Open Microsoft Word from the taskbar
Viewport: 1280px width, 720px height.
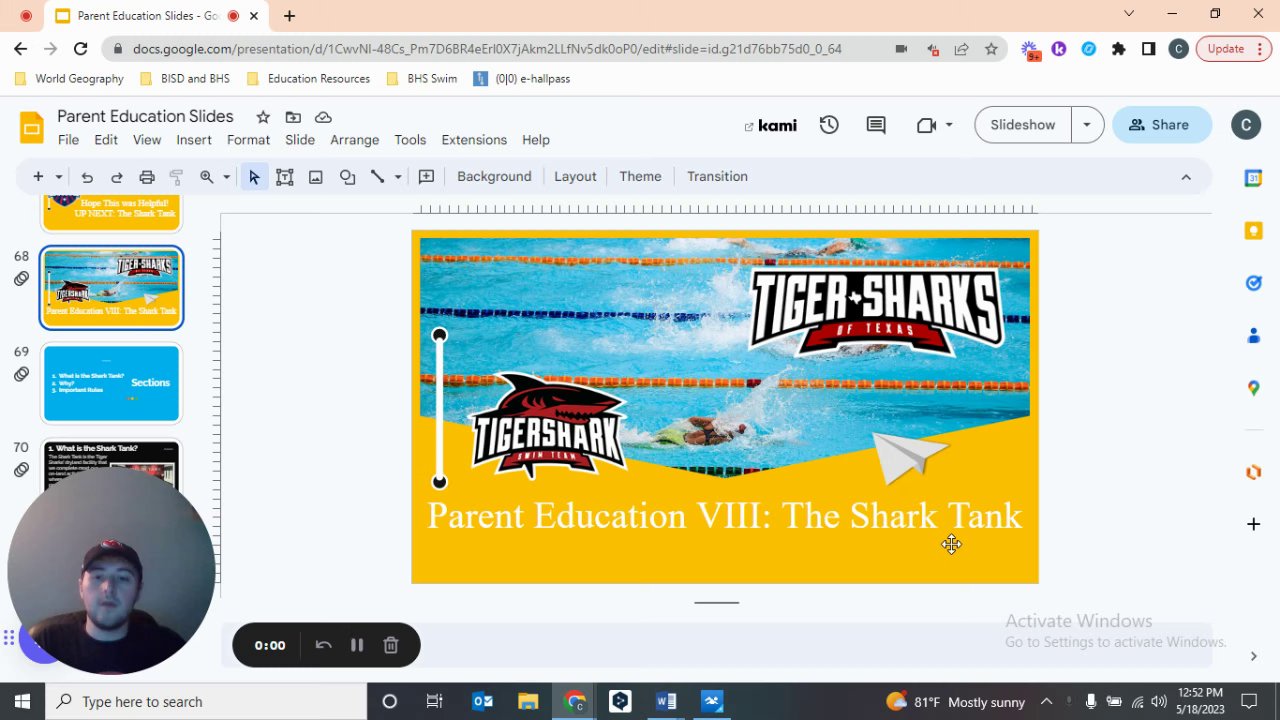[x=666, y=701]
